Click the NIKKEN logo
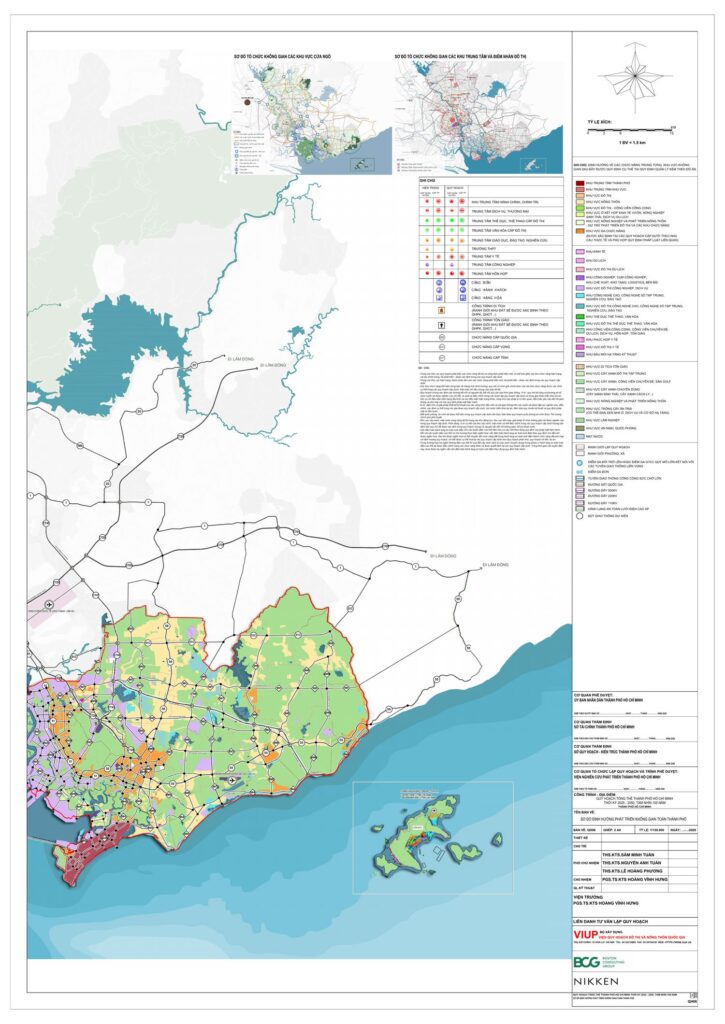This screenshot has width=725, height=1024. pos(596,982)
